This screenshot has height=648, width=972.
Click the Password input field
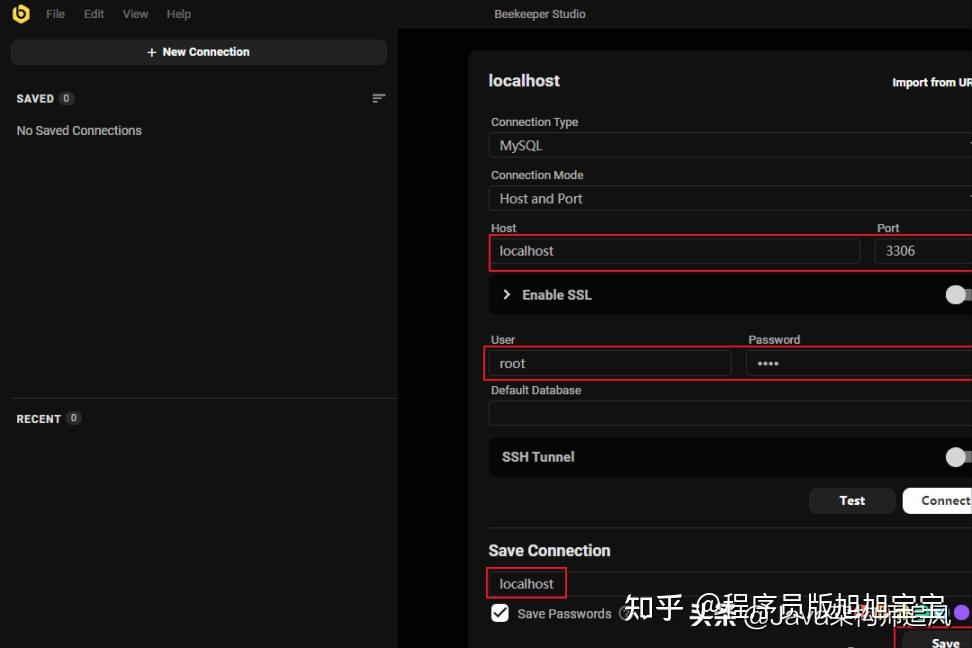(859, 363)
